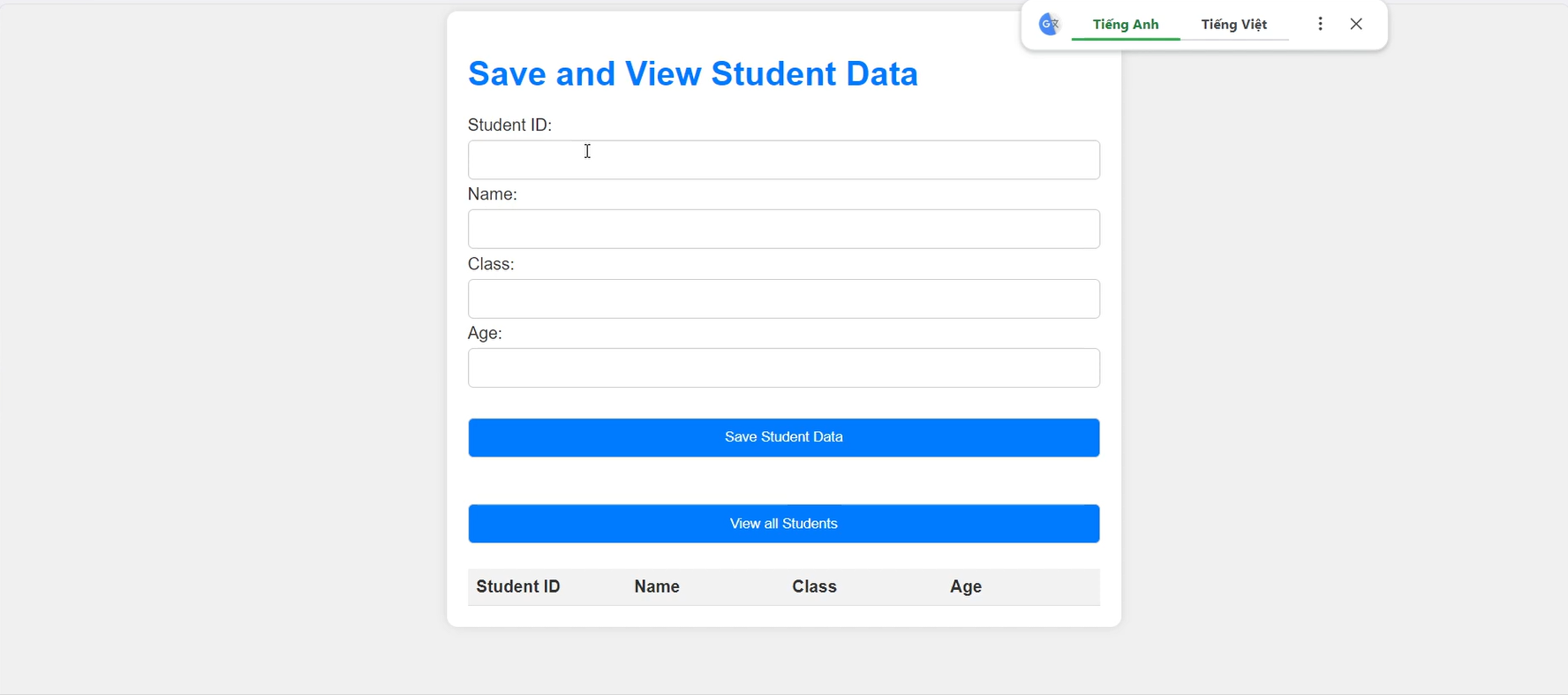1568x695 pixels.
Task: Click the "Student ID:" form label
Action: 509,125
